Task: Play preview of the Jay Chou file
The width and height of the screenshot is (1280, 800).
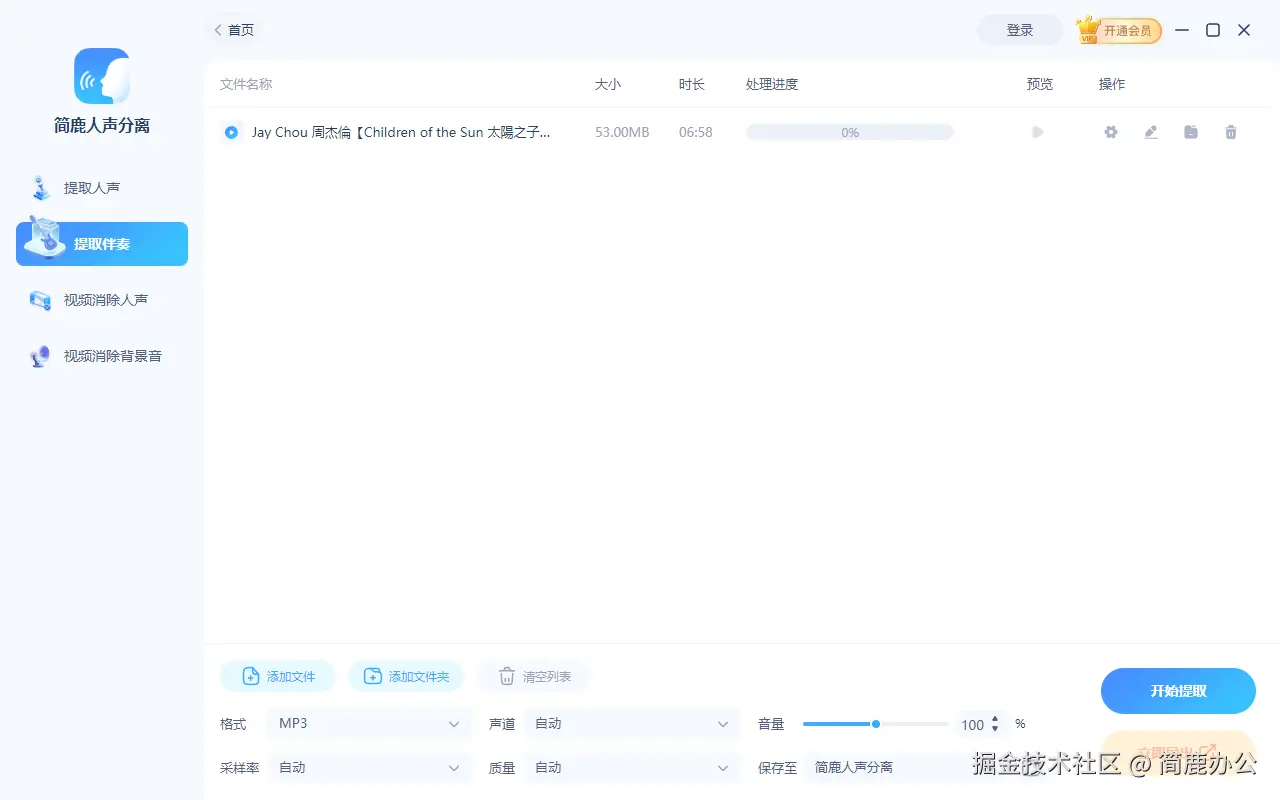Action: 1037,131
